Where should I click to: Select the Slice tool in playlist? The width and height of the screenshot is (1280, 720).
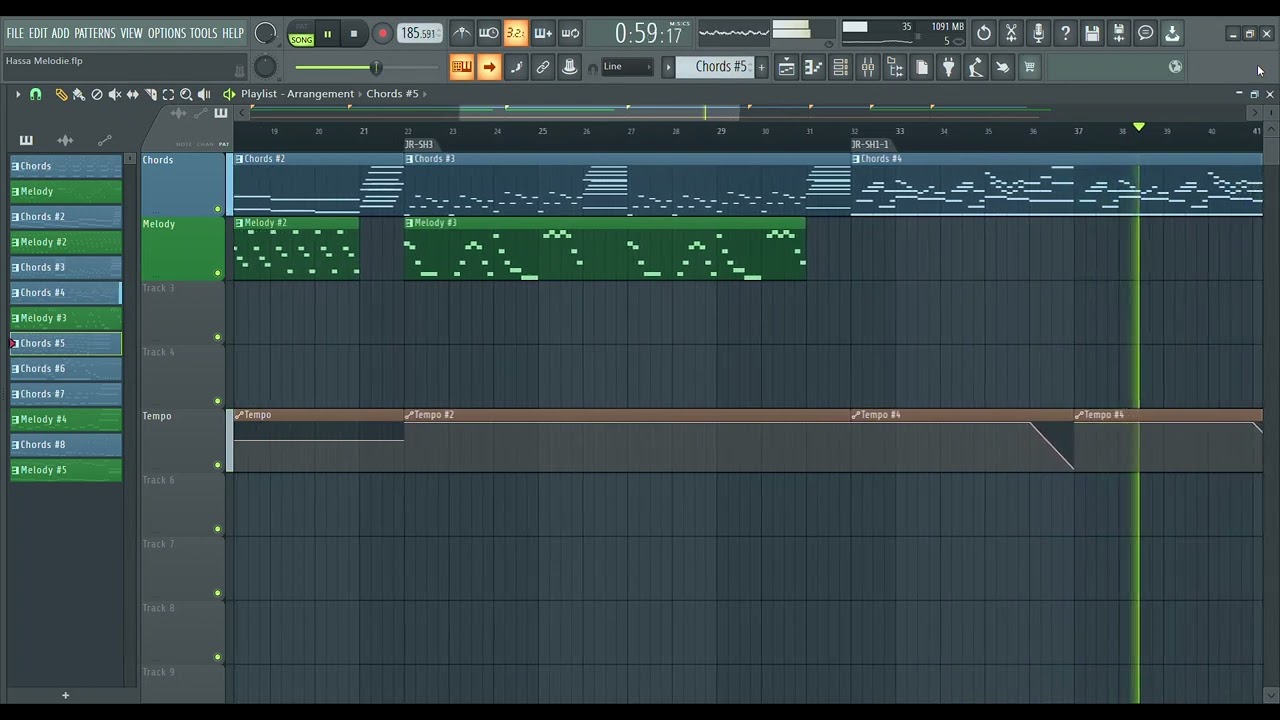point(150,94)
